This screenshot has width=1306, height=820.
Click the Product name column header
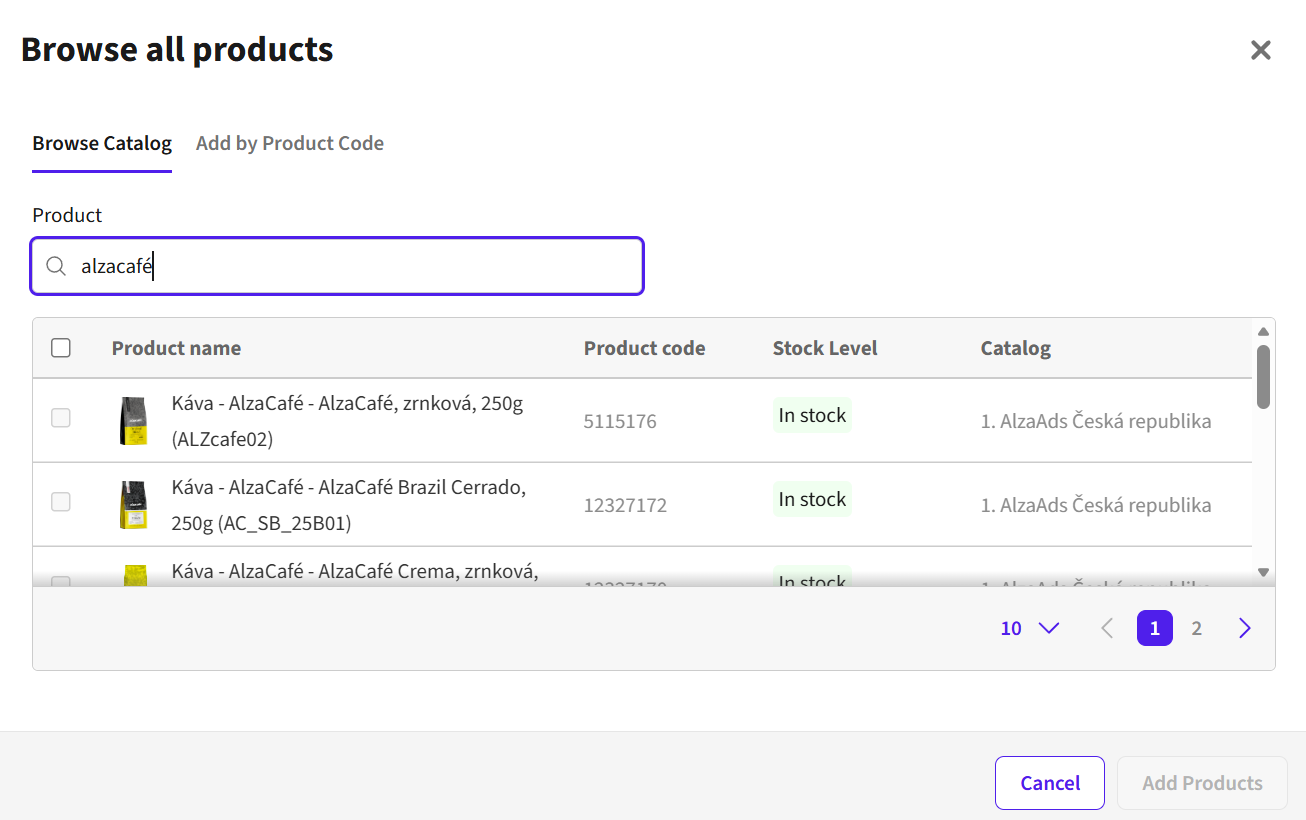(x=176, y=348)
